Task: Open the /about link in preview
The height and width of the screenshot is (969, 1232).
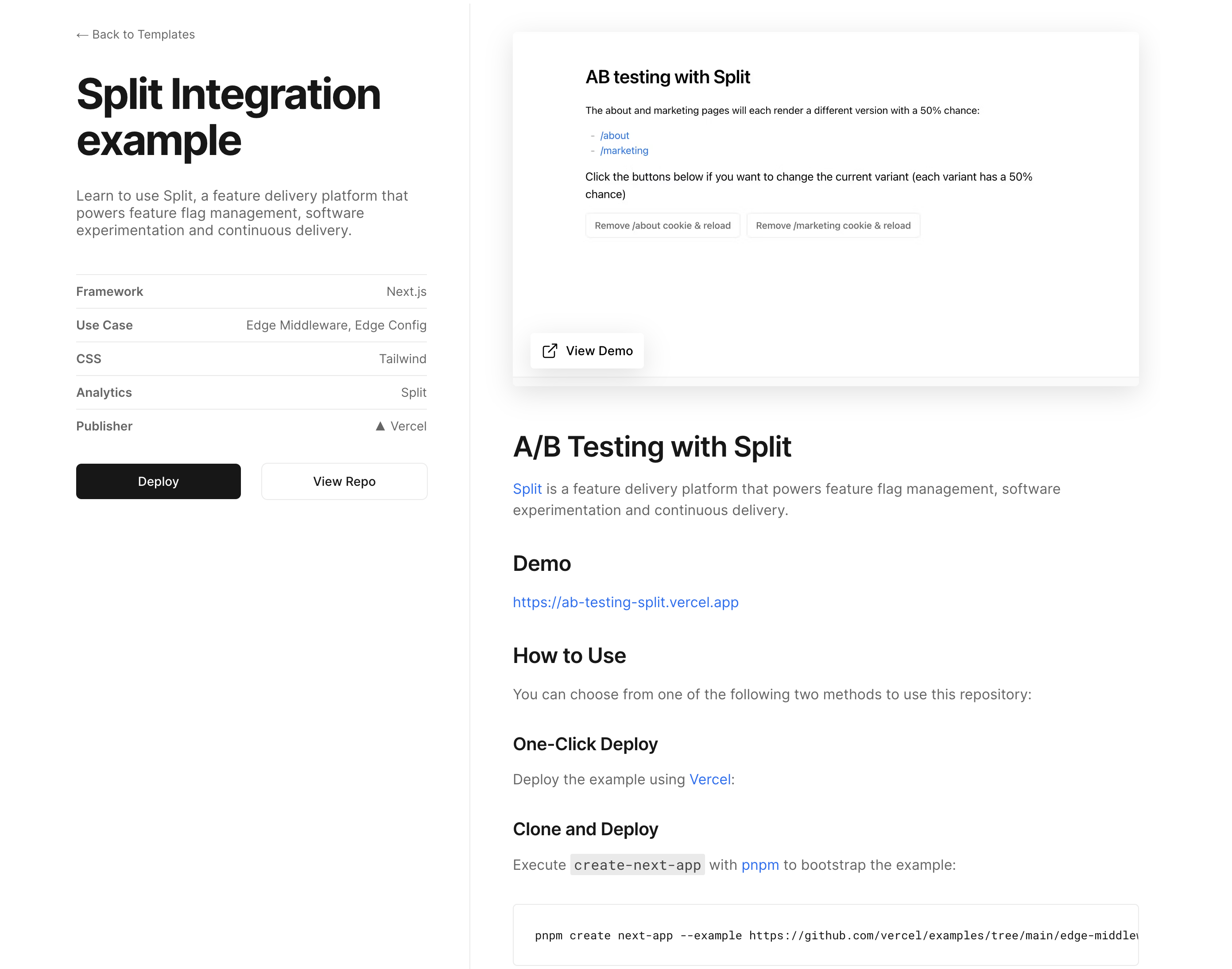Action: point(615,136)
